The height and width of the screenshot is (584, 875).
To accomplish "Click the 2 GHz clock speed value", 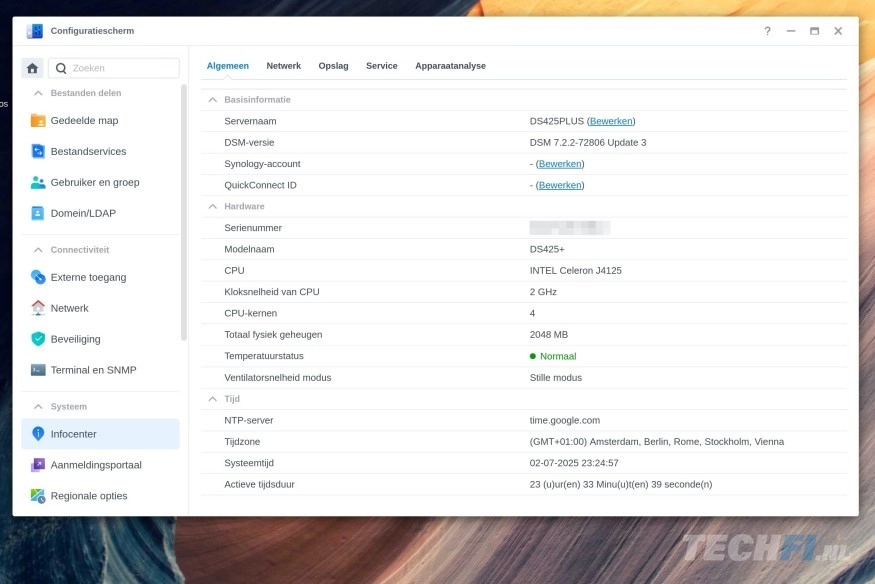I will click(x=543, y=292).
